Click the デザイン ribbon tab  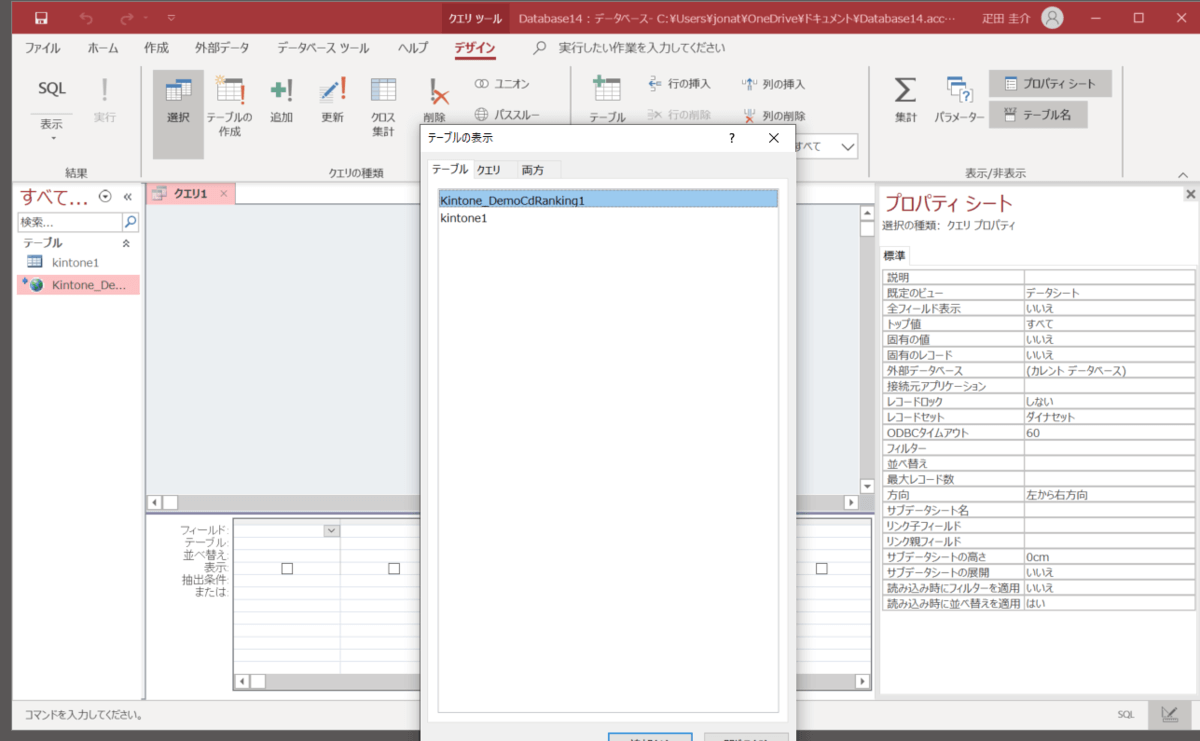coord(474,48)
